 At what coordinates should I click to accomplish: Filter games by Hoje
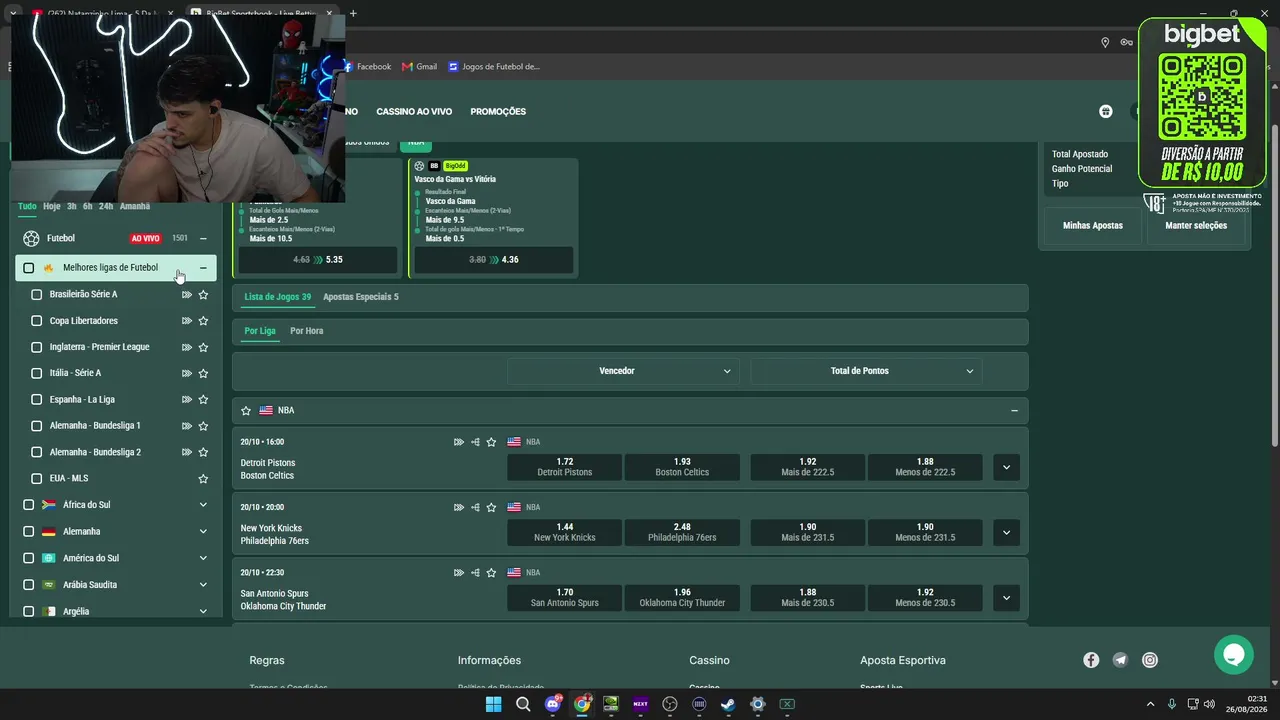pyautogui.click(x=52, y=206)
